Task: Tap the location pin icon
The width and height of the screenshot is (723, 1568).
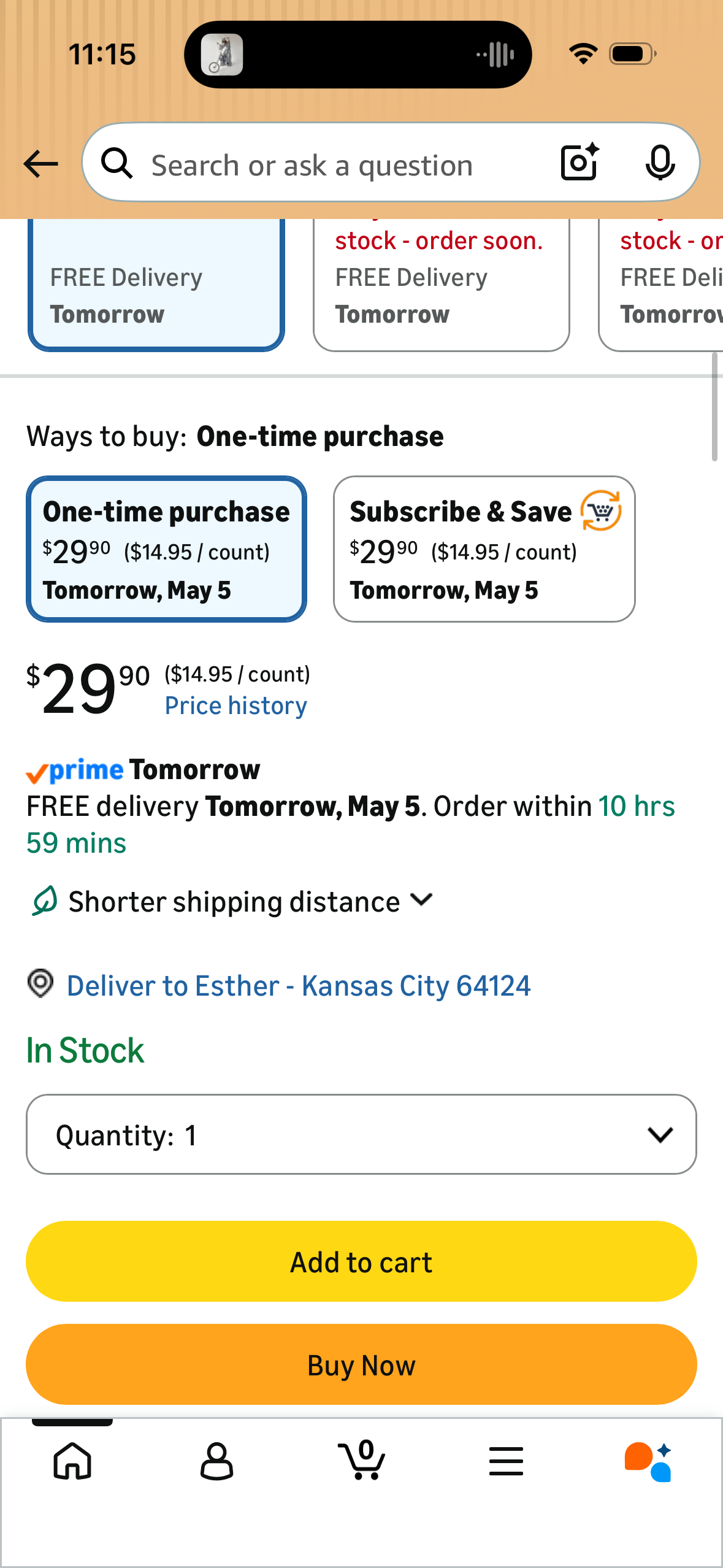Action: (x=40, y=983)
